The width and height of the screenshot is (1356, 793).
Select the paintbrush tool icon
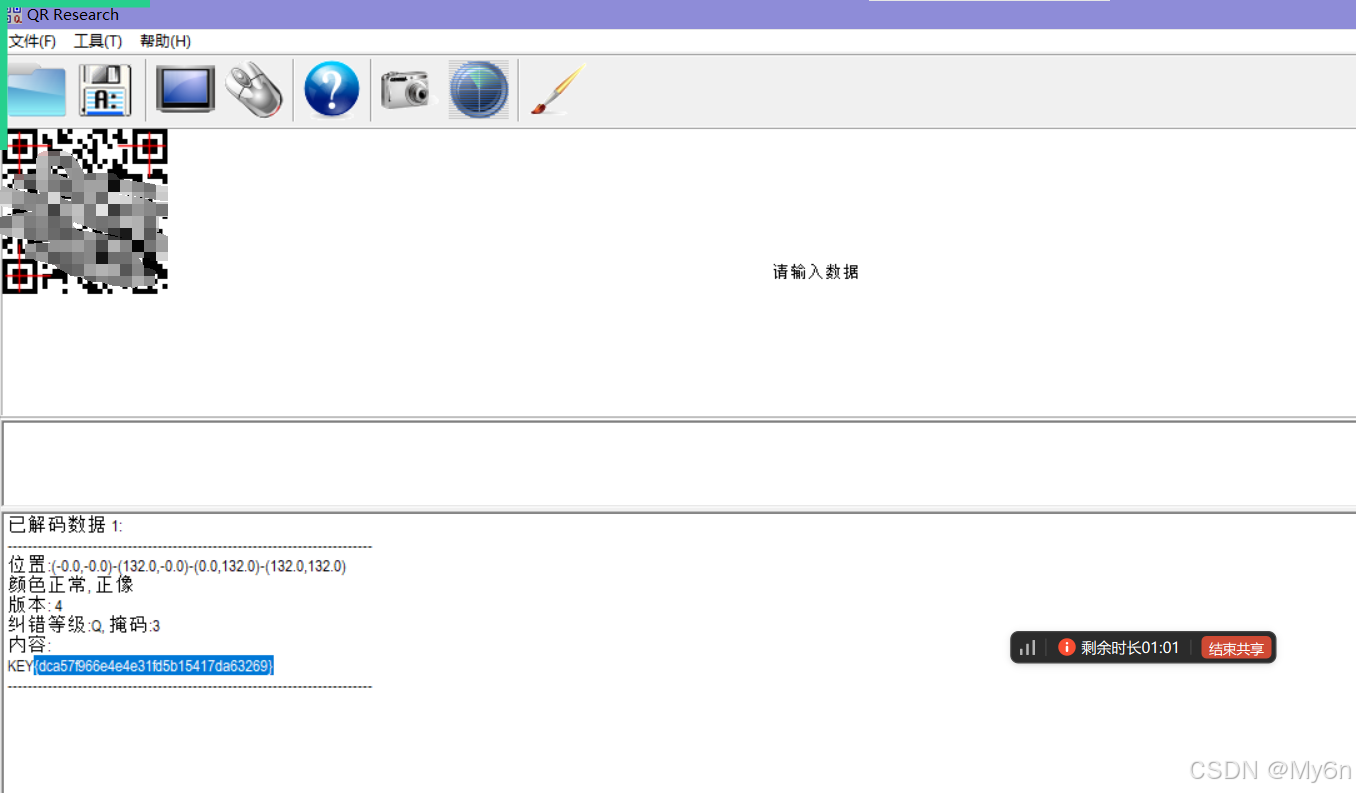tap(558, 90)
